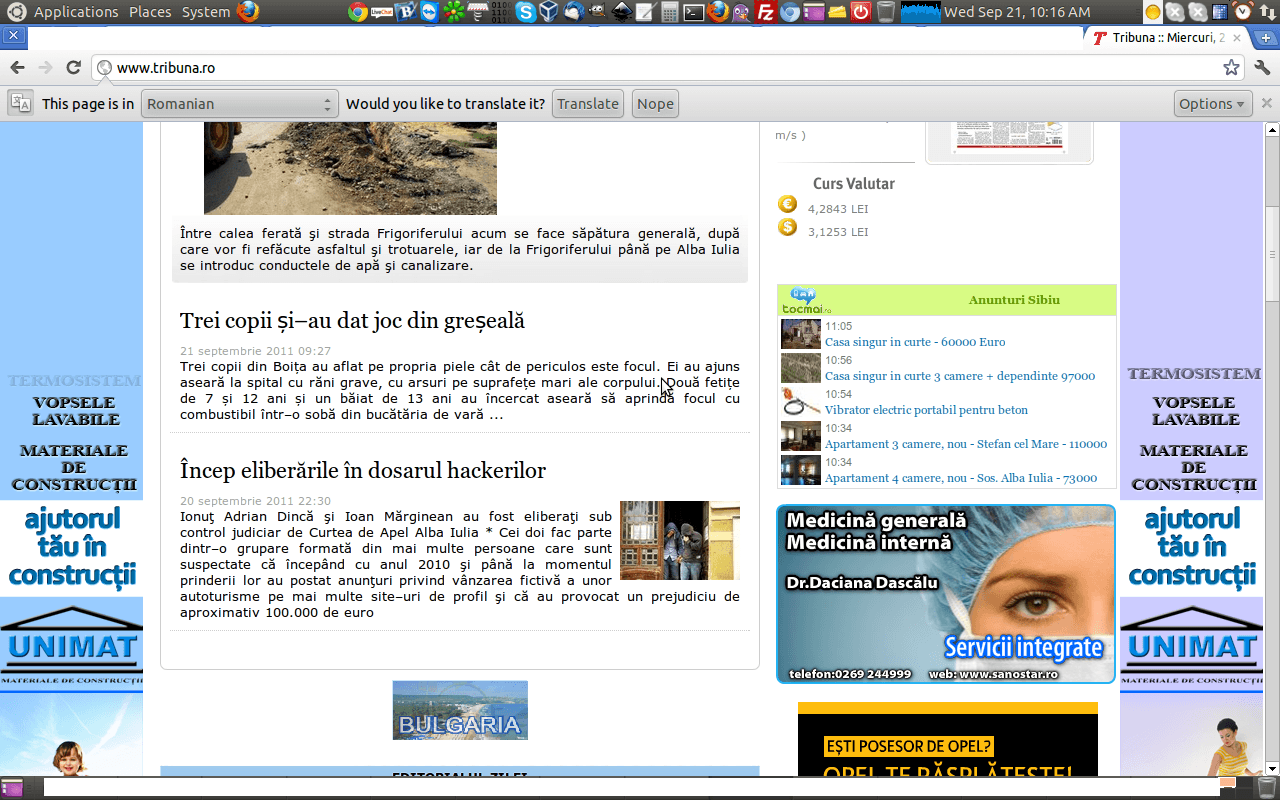Image resolution: width=1280 pixels, height=800 pixels.
Task: Open the Romanian language dropdown
Action: point(239,103)
